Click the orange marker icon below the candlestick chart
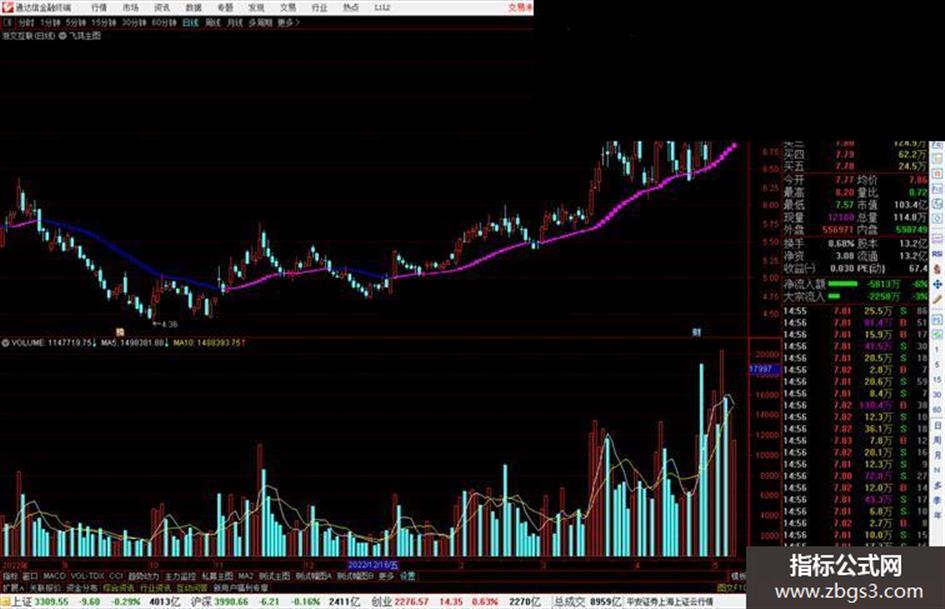The width and height of the screenshot is (945, 609). (x=120, y=332)
